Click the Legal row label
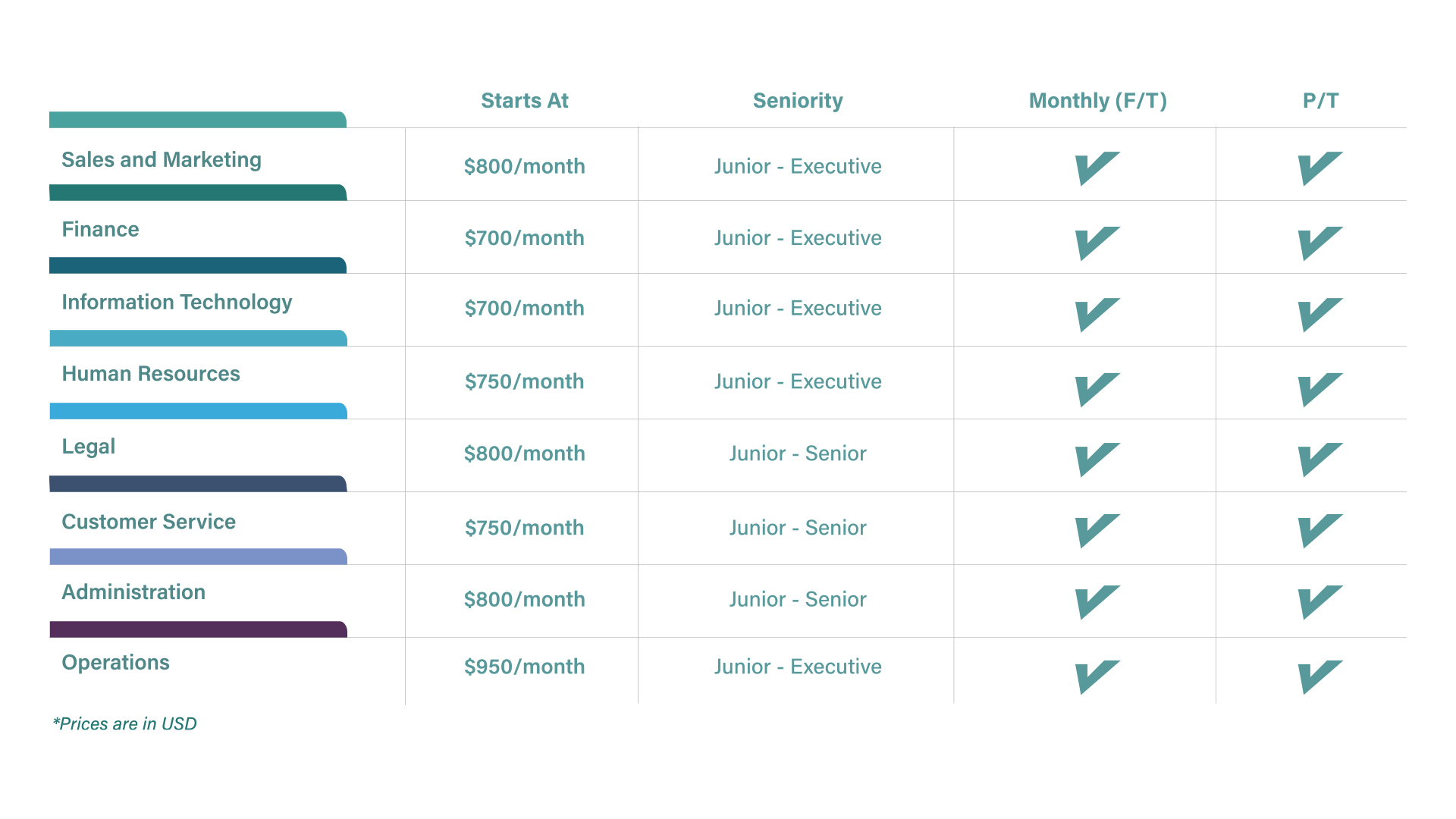 89,447
